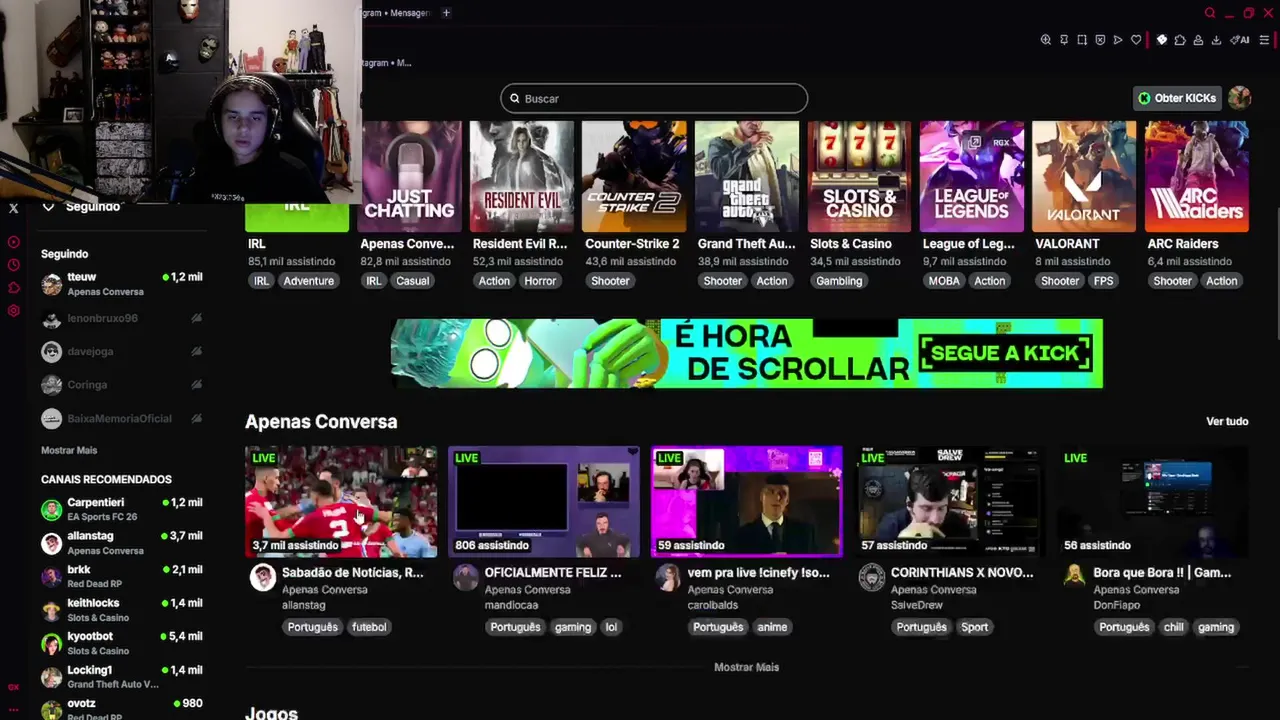1280x720 pixels.
Task: Open Carpentieri in recommended channels
Action: tap(121, 509)
